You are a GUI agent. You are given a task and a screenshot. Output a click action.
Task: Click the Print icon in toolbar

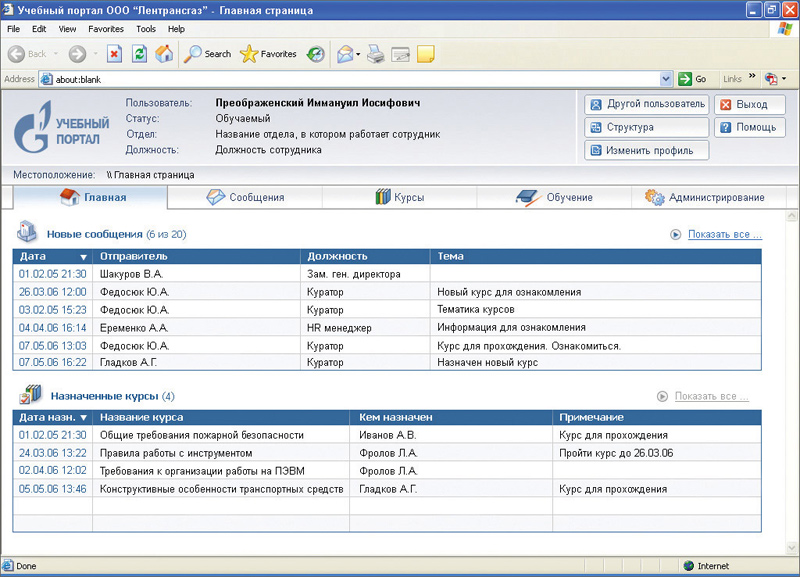[x=376, y=54]
